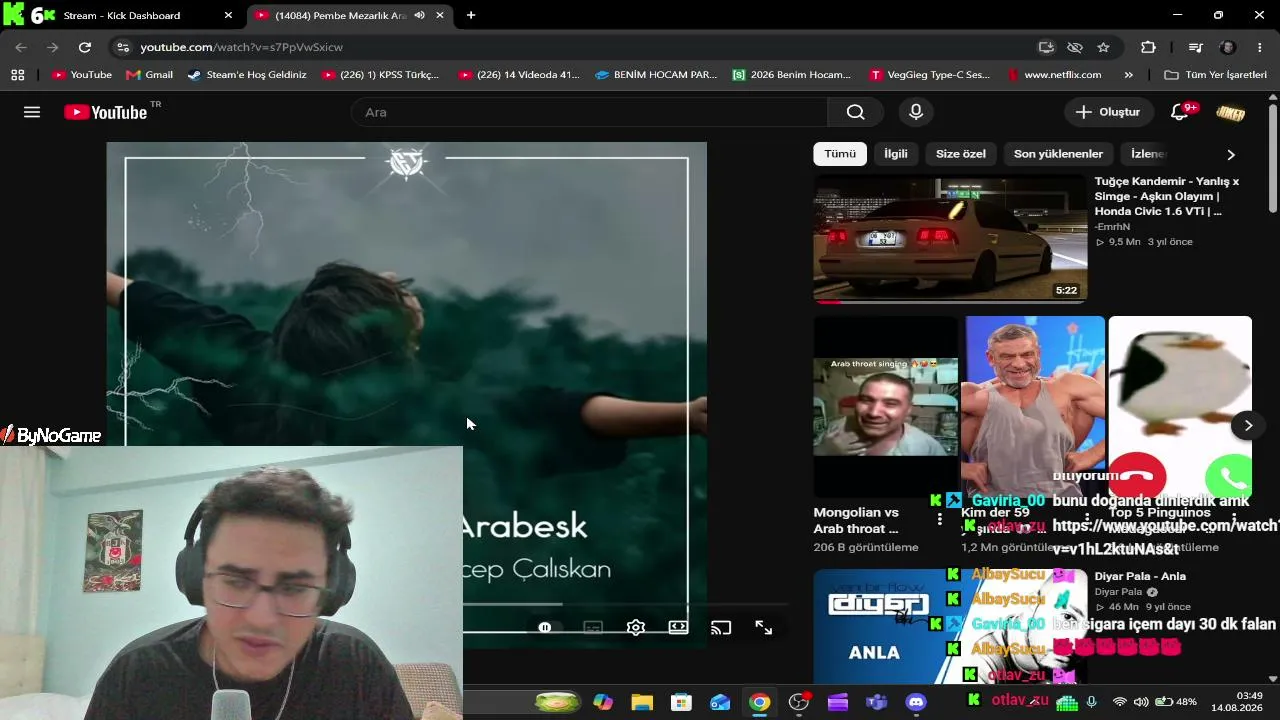Open Discord from the taskbar
This screenshot has width=1280, height=720.
(916, 702)
